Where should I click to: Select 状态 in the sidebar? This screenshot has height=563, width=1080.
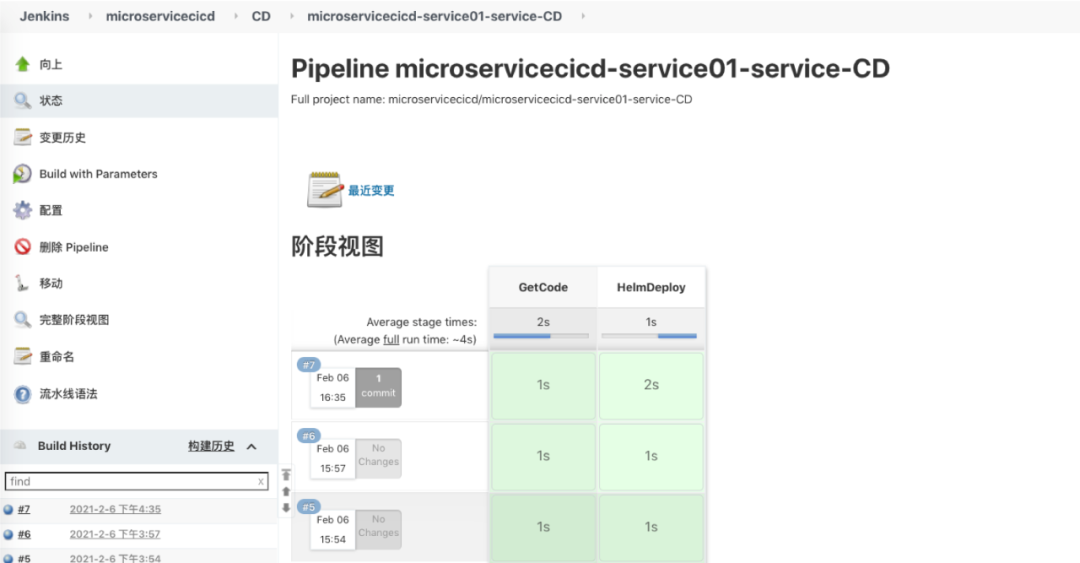[51, 101]
